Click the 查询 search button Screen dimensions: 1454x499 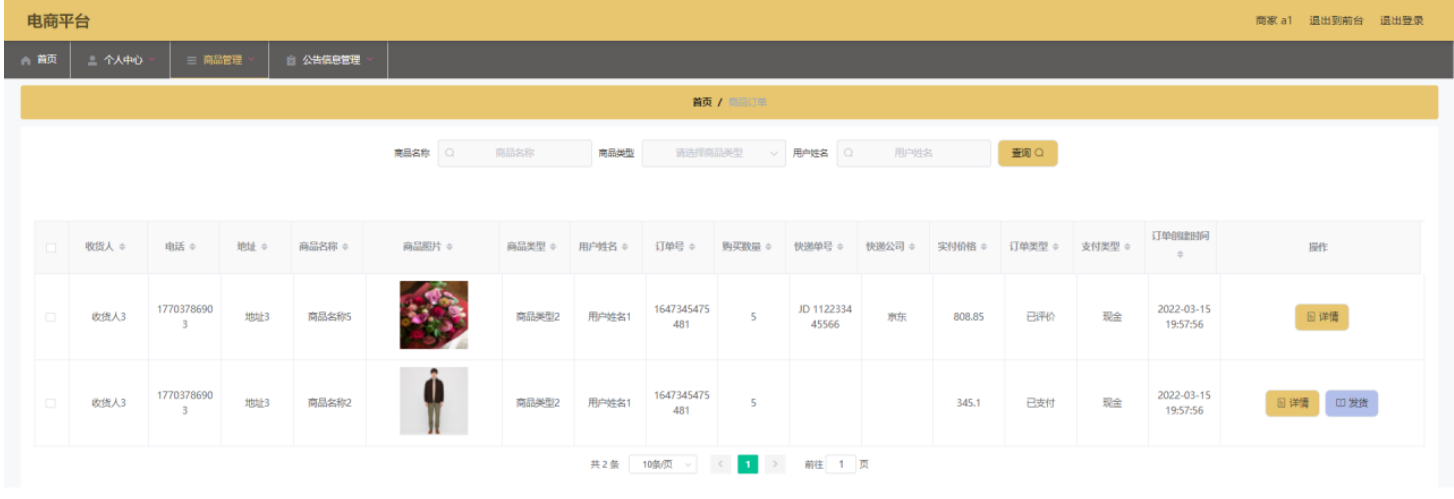[1028, 153]
